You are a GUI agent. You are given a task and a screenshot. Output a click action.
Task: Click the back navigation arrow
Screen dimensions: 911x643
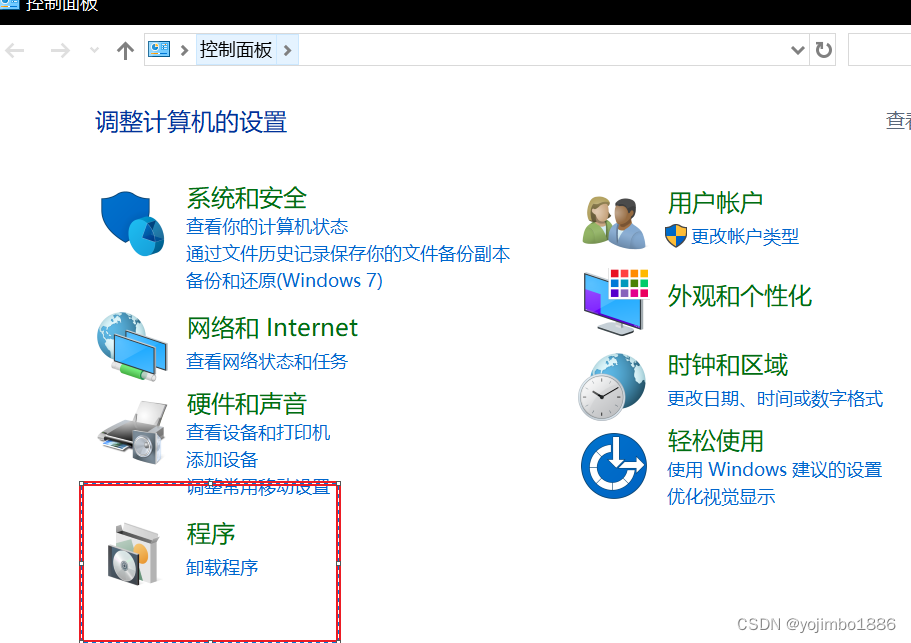click(x=15, y=51)
